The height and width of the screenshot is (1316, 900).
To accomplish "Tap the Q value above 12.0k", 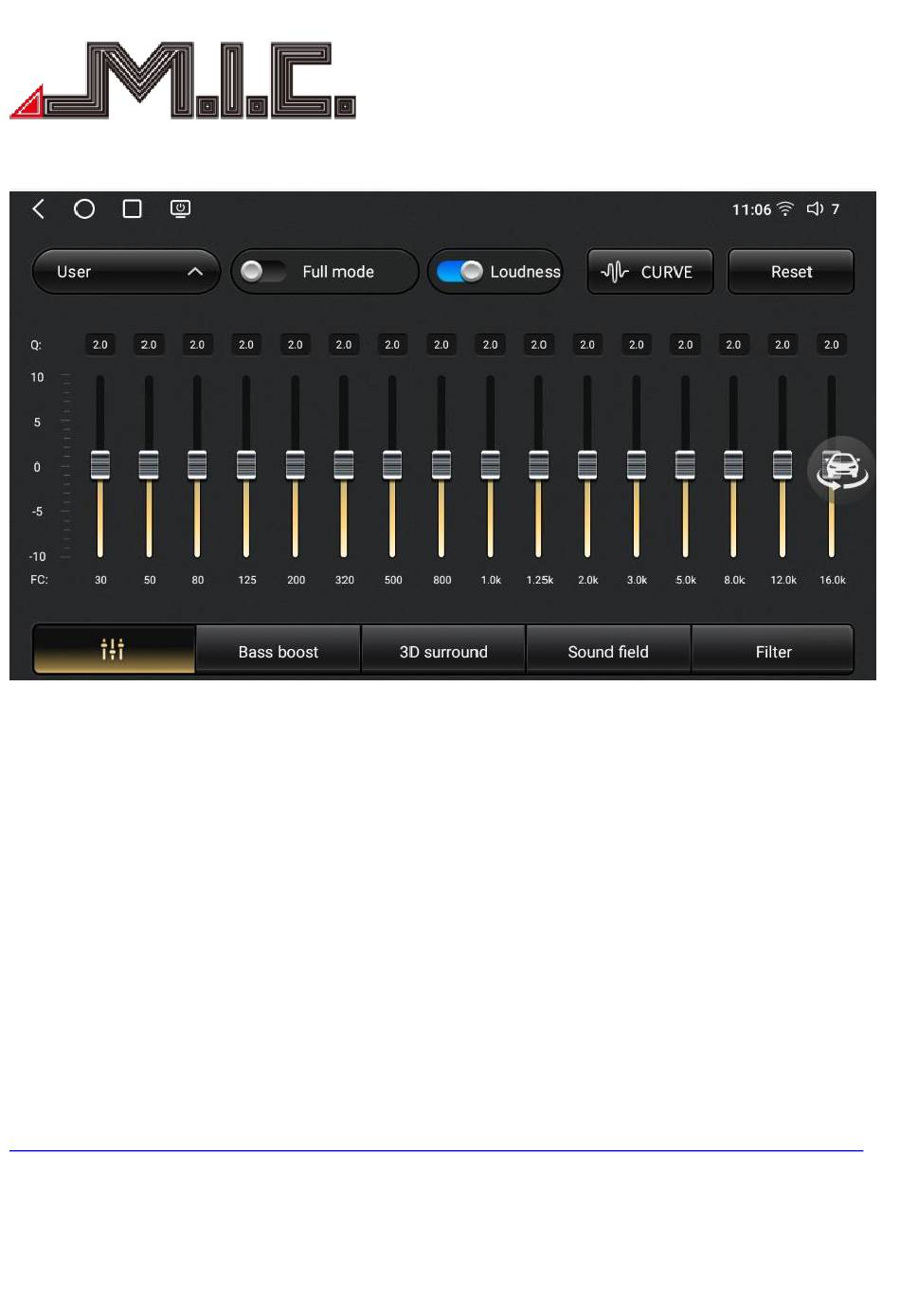I will click(783, 345).
